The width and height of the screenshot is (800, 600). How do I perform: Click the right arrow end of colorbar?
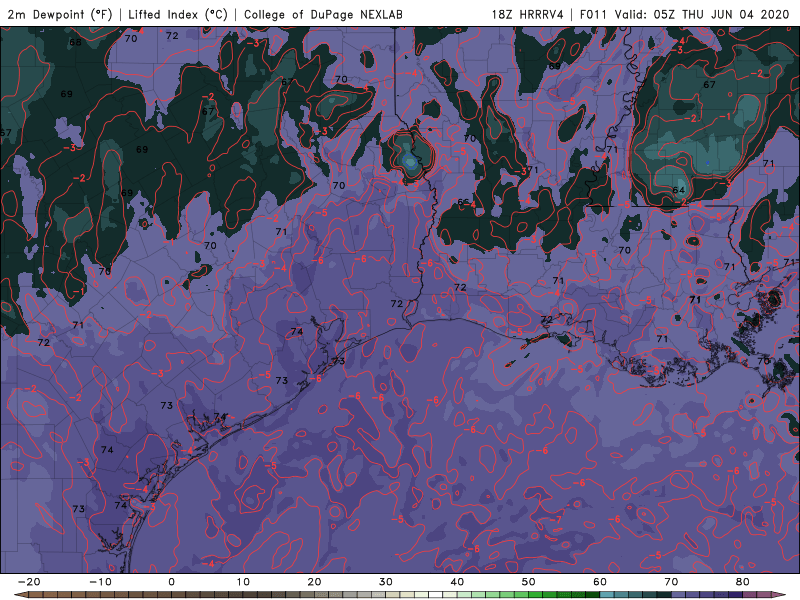(779, 595)
